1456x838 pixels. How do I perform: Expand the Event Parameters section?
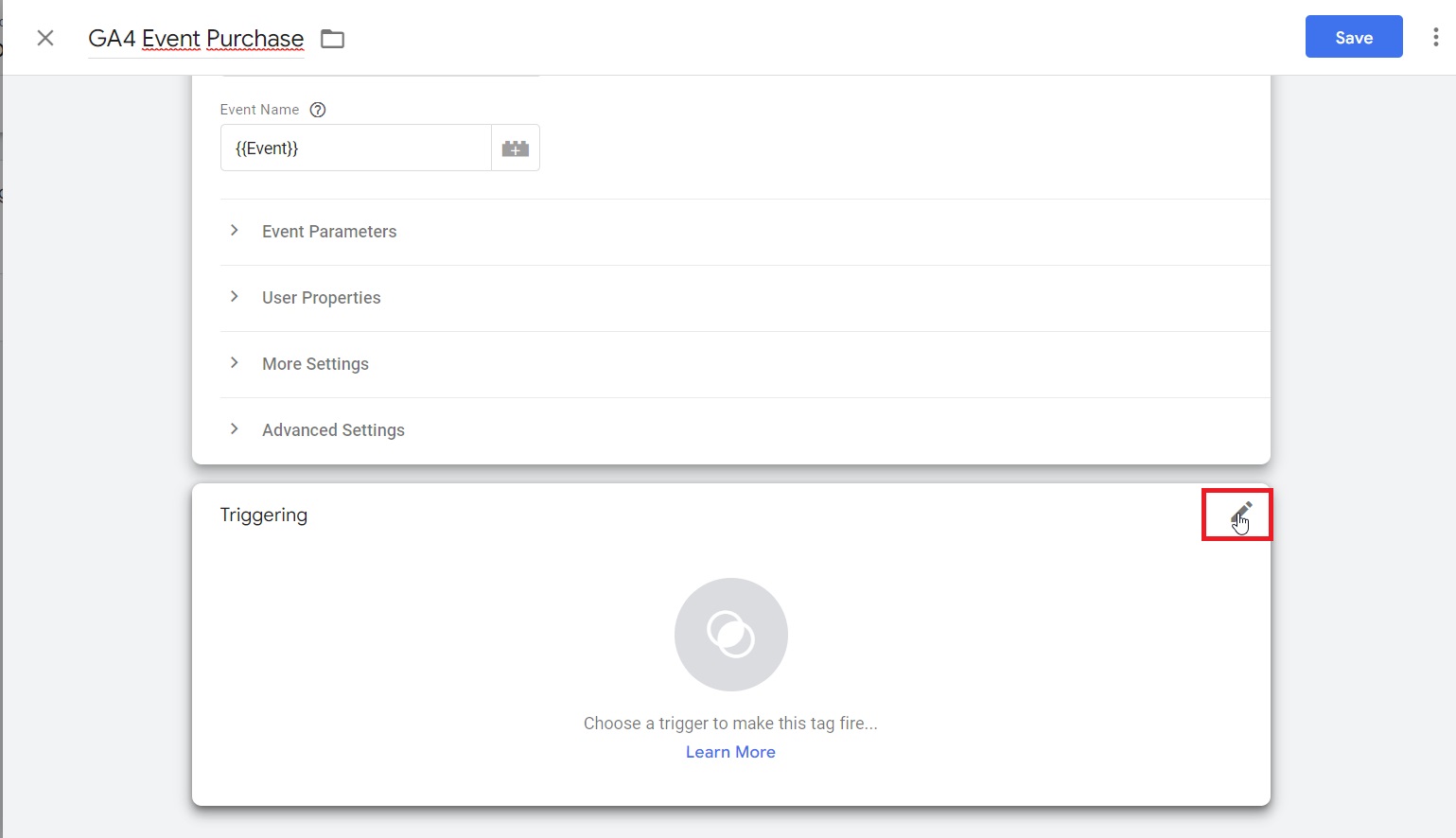click(x=745, y=232)
